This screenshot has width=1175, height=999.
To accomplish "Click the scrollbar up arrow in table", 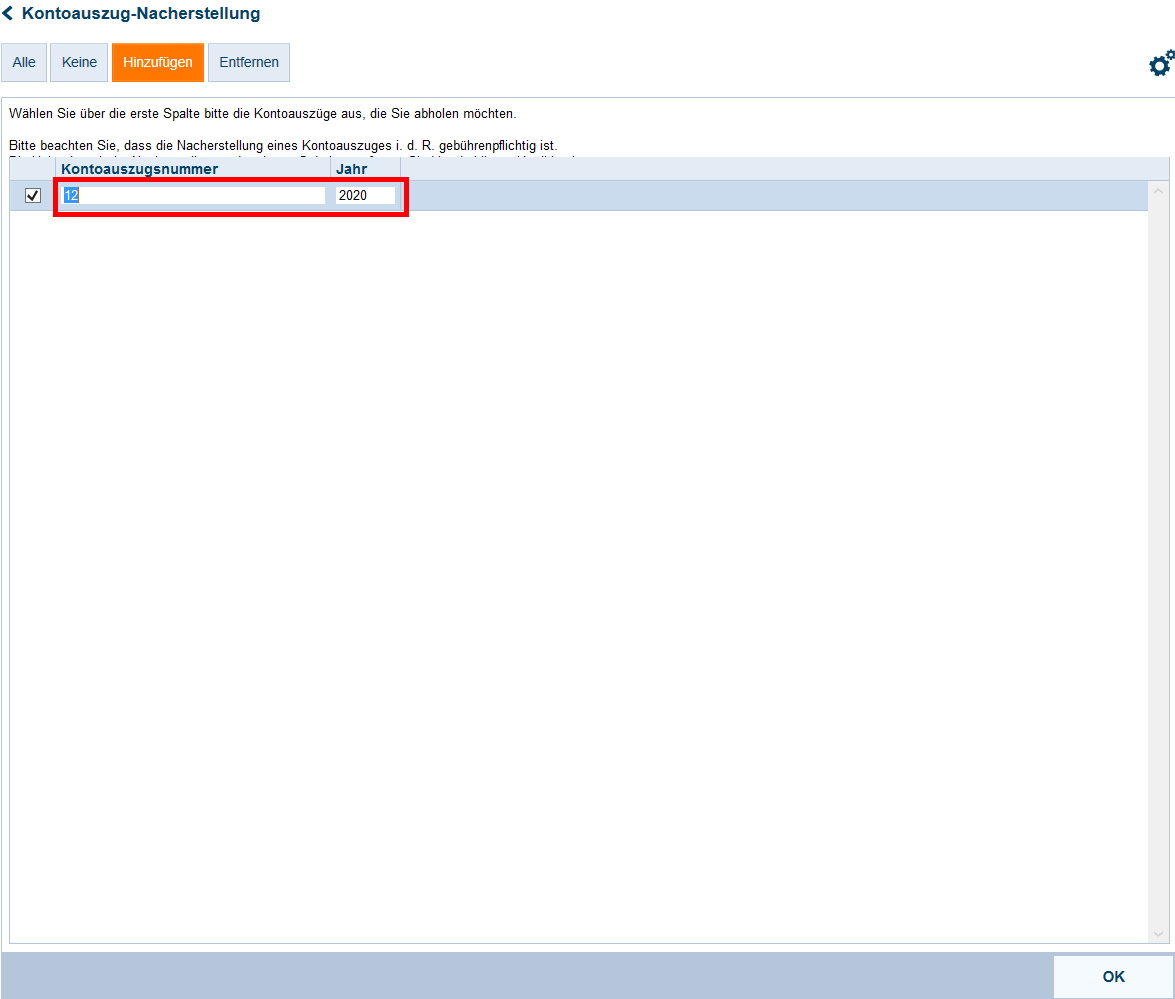I will tap(1158, 190).
